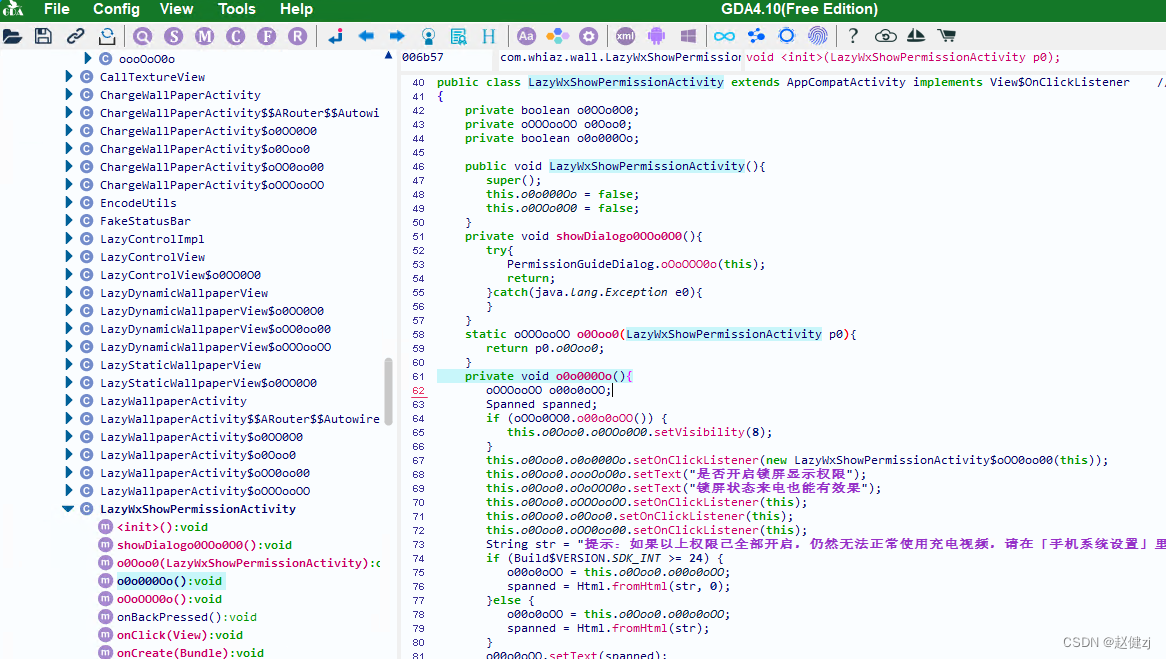Open the View menu
This screenshot has height=659, width=1166.
pos(176,9)
